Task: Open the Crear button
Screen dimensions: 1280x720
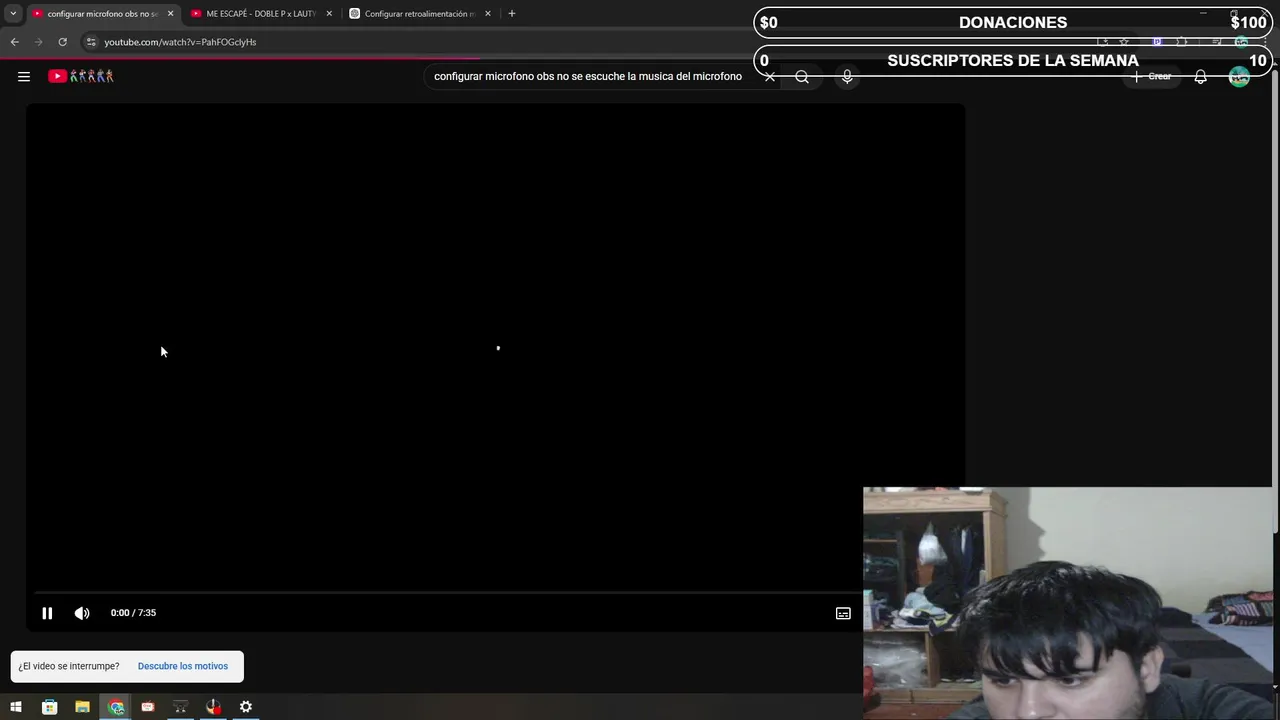Action: tap(1152, 76)
